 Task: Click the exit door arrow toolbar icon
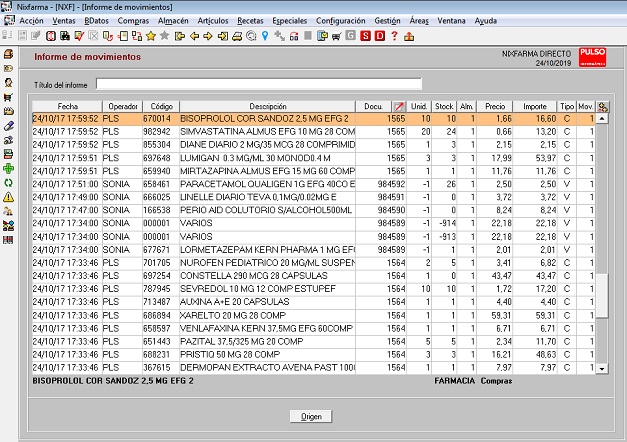click(x=223, y=36)
